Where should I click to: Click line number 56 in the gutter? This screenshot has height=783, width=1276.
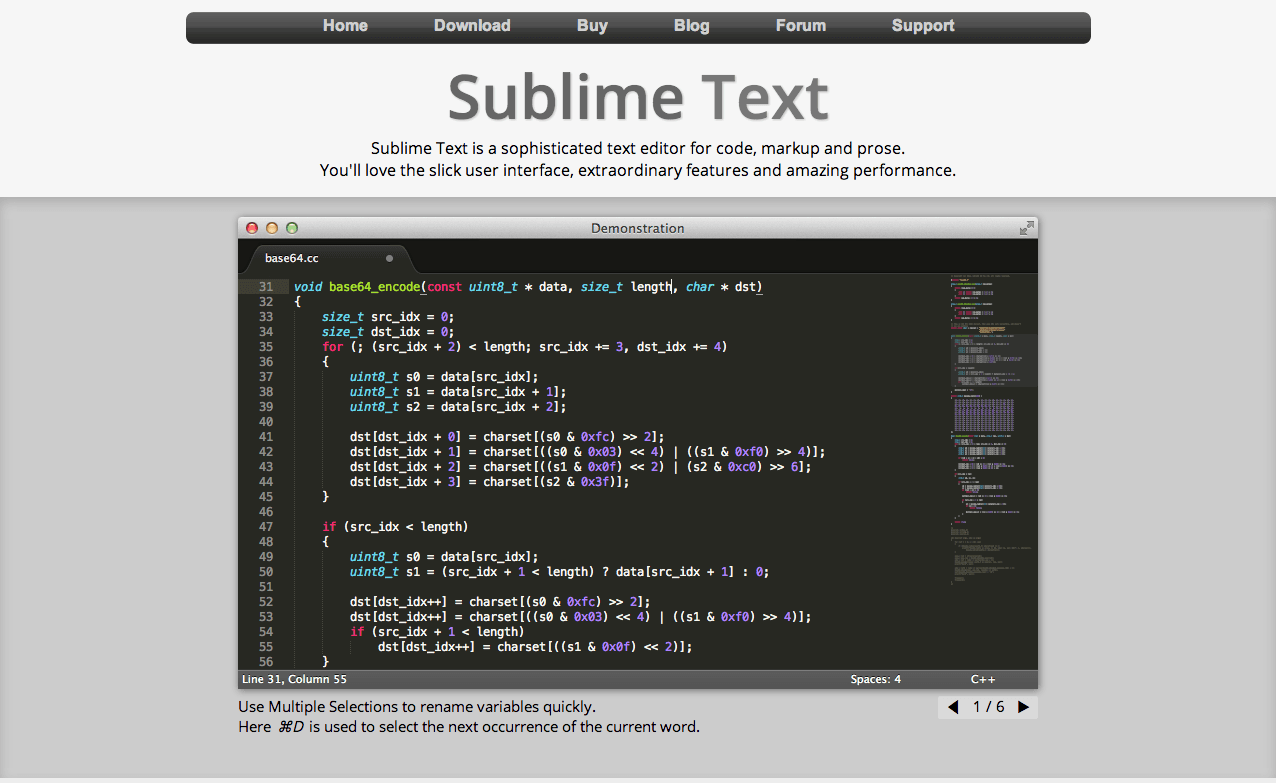[x=265, y=662]
